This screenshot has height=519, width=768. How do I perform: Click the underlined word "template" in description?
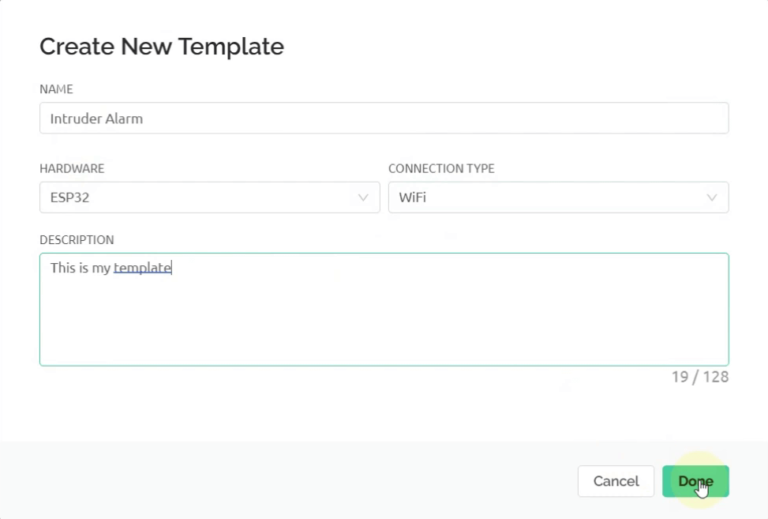(x=142, y=268)
